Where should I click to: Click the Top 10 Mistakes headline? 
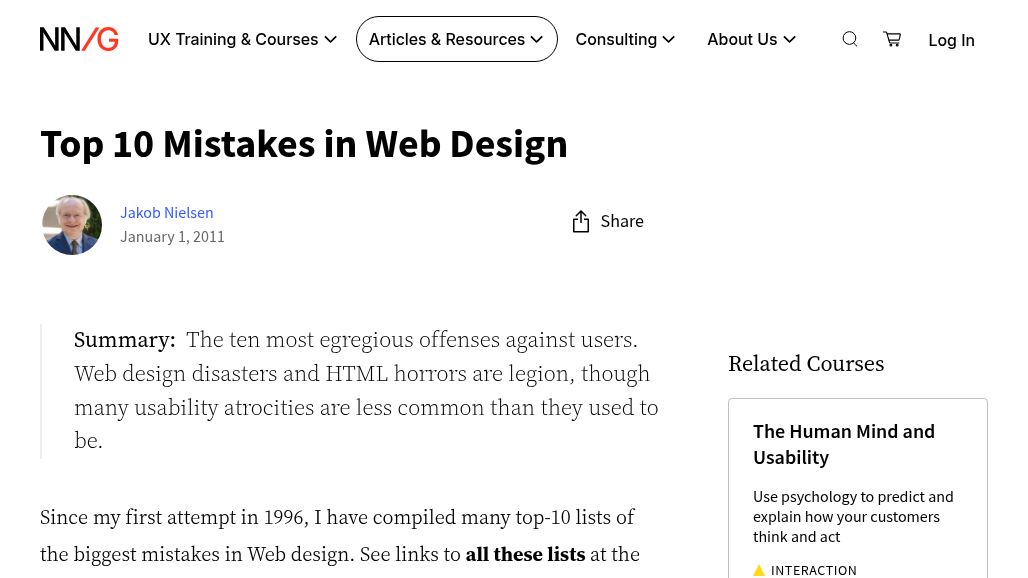pyautogui.click(x=304, y=143)
